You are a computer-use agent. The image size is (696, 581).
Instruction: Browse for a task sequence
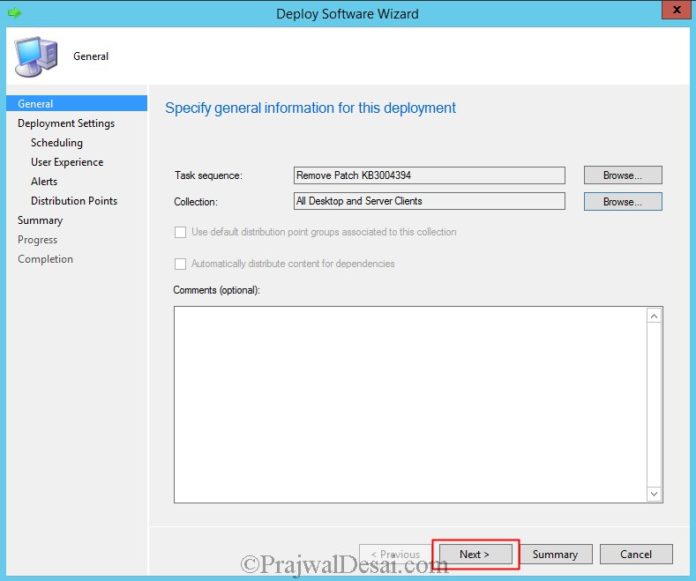pyautogui.click(x=623, y=175)
